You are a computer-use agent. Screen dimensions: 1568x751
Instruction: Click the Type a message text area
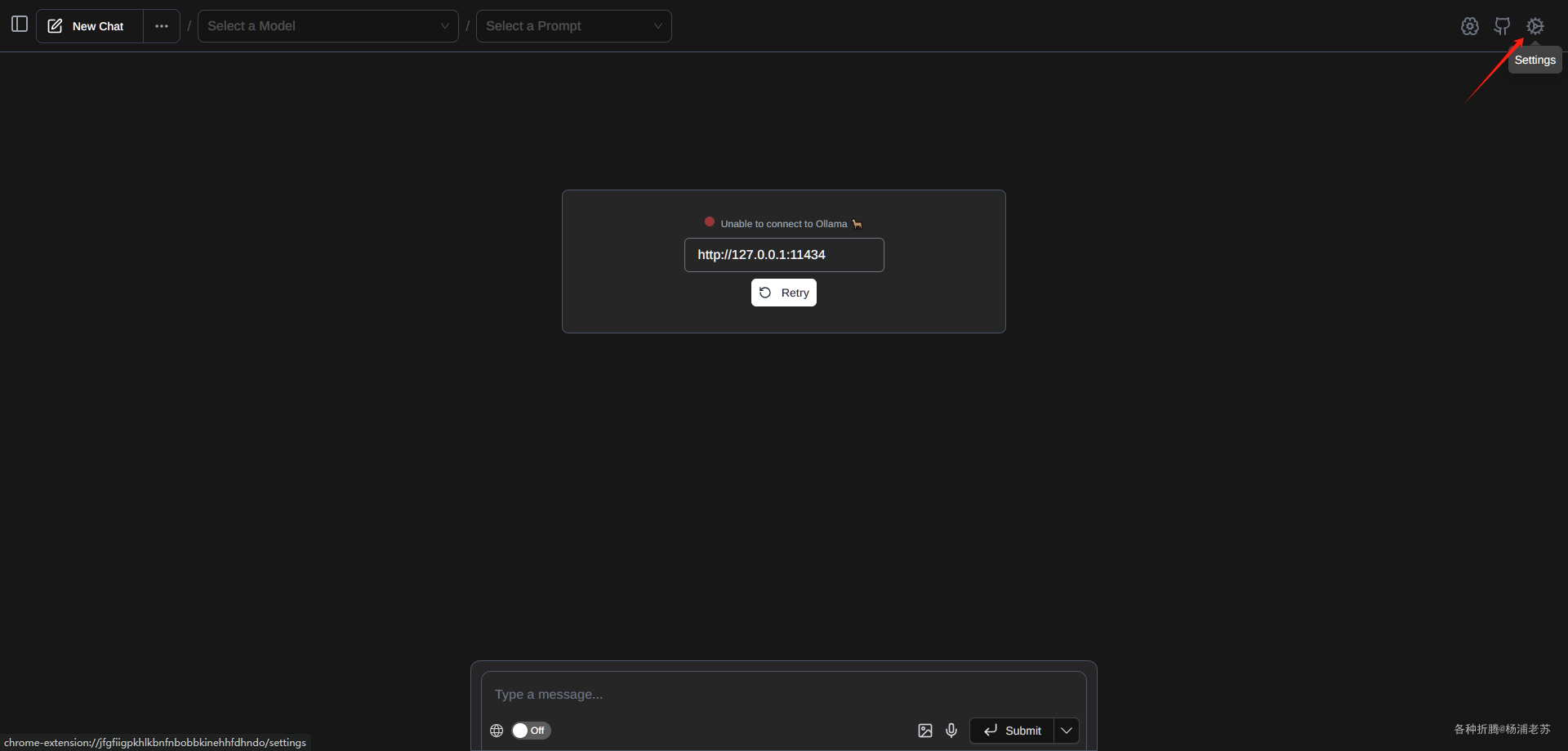coord(784,694)
